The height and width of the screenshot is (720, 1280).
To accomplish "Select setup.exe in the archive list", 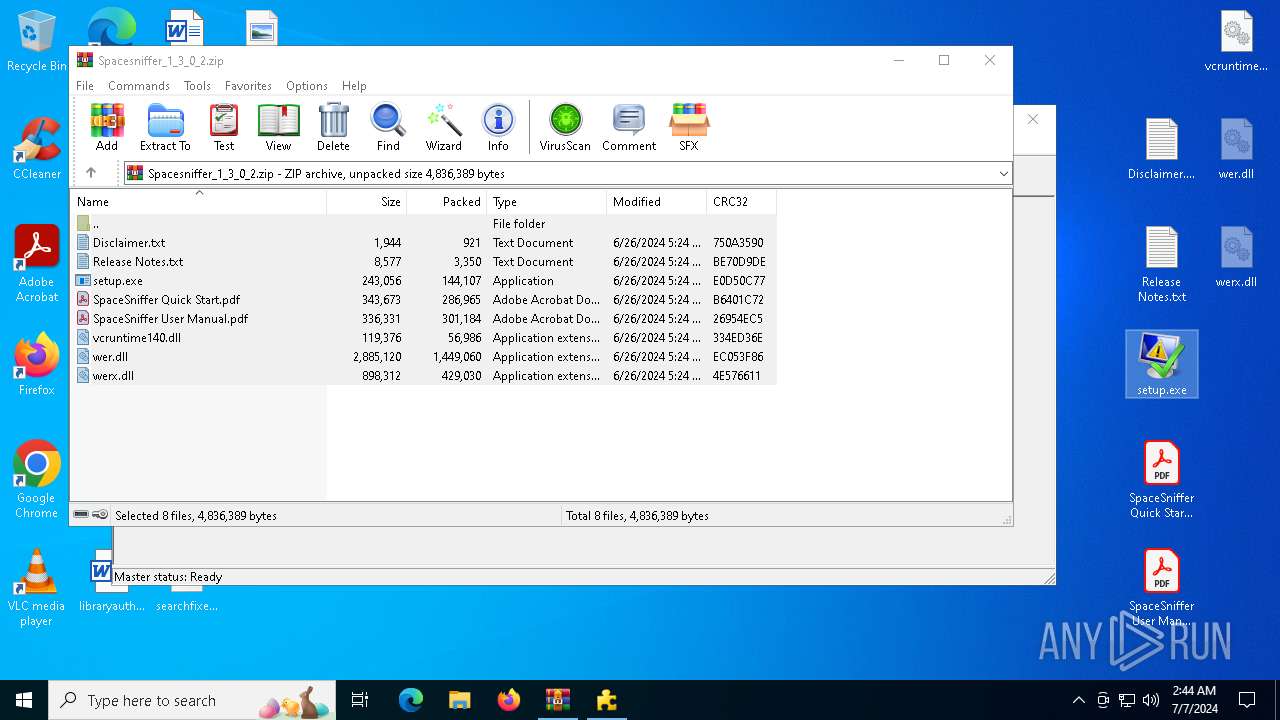I will pyautogui.click(x=424, y=281).
